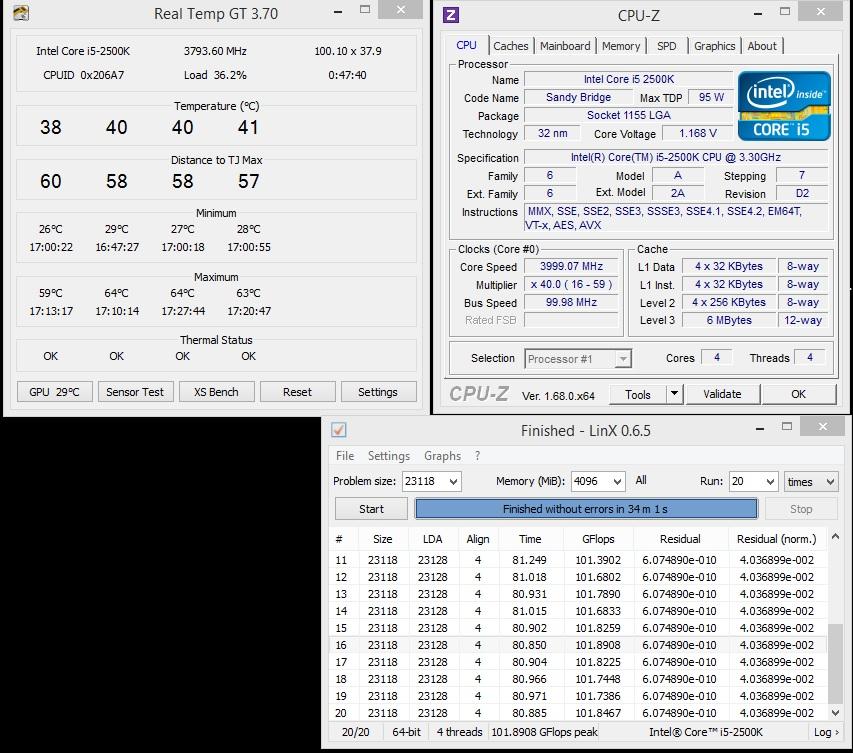The image size is (853, 753).
Task: Click the LinX results scrollbar down arrow
Action: (835, 712)
